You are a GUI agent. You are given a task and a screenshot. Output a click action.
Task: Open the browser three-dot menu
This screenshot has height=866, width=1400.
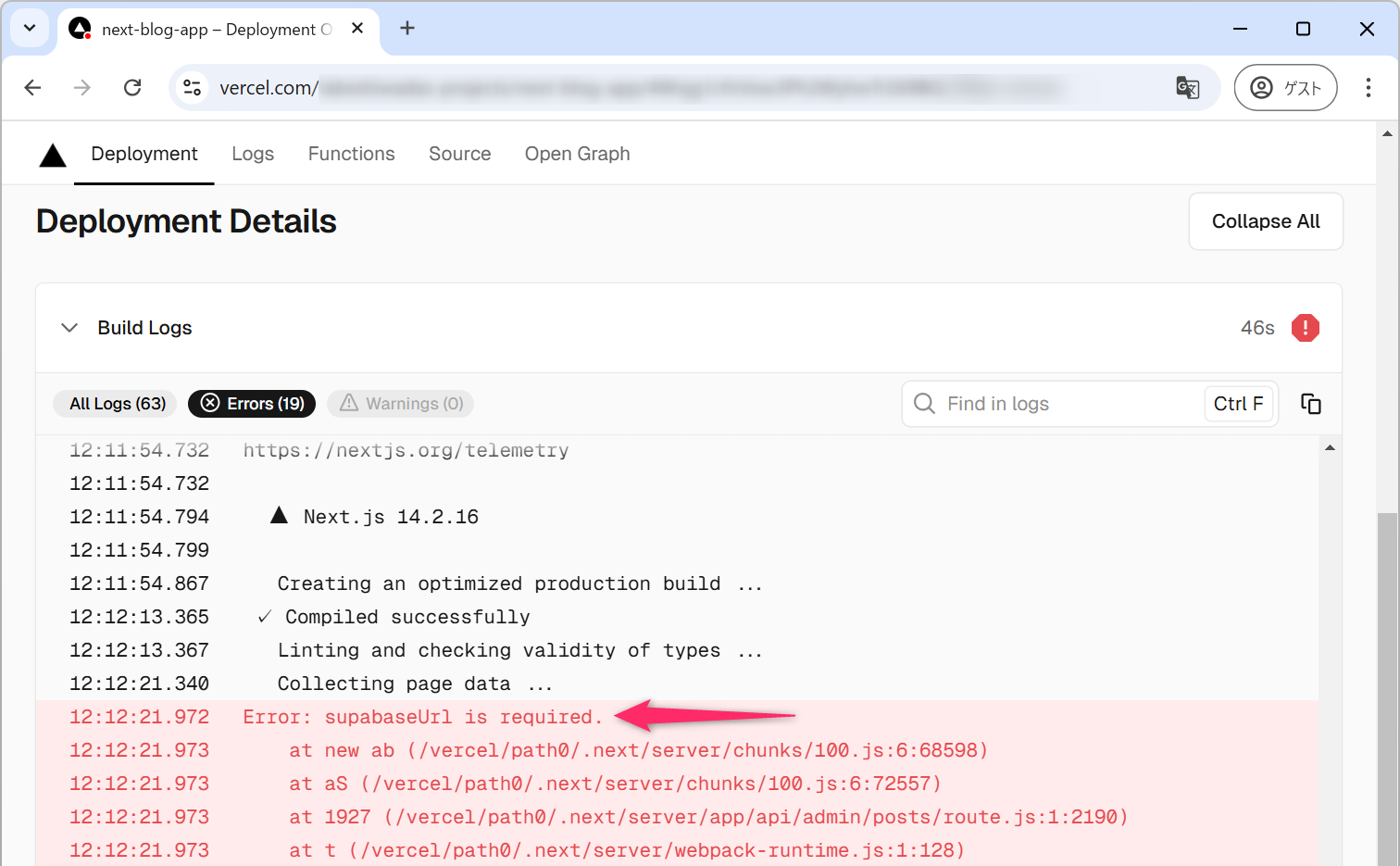click(1368, 88)
